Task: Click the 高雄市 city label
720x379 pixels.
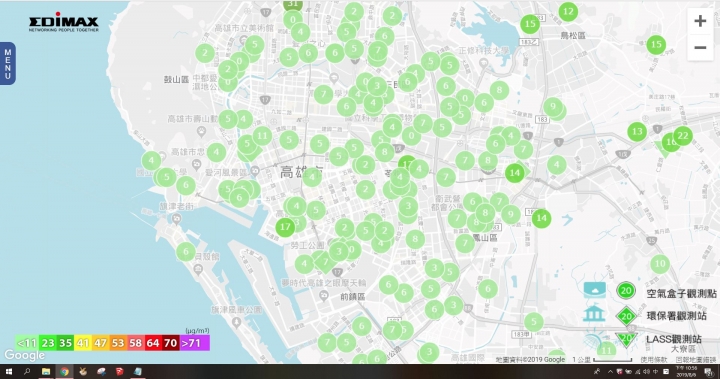Action: 301,172
